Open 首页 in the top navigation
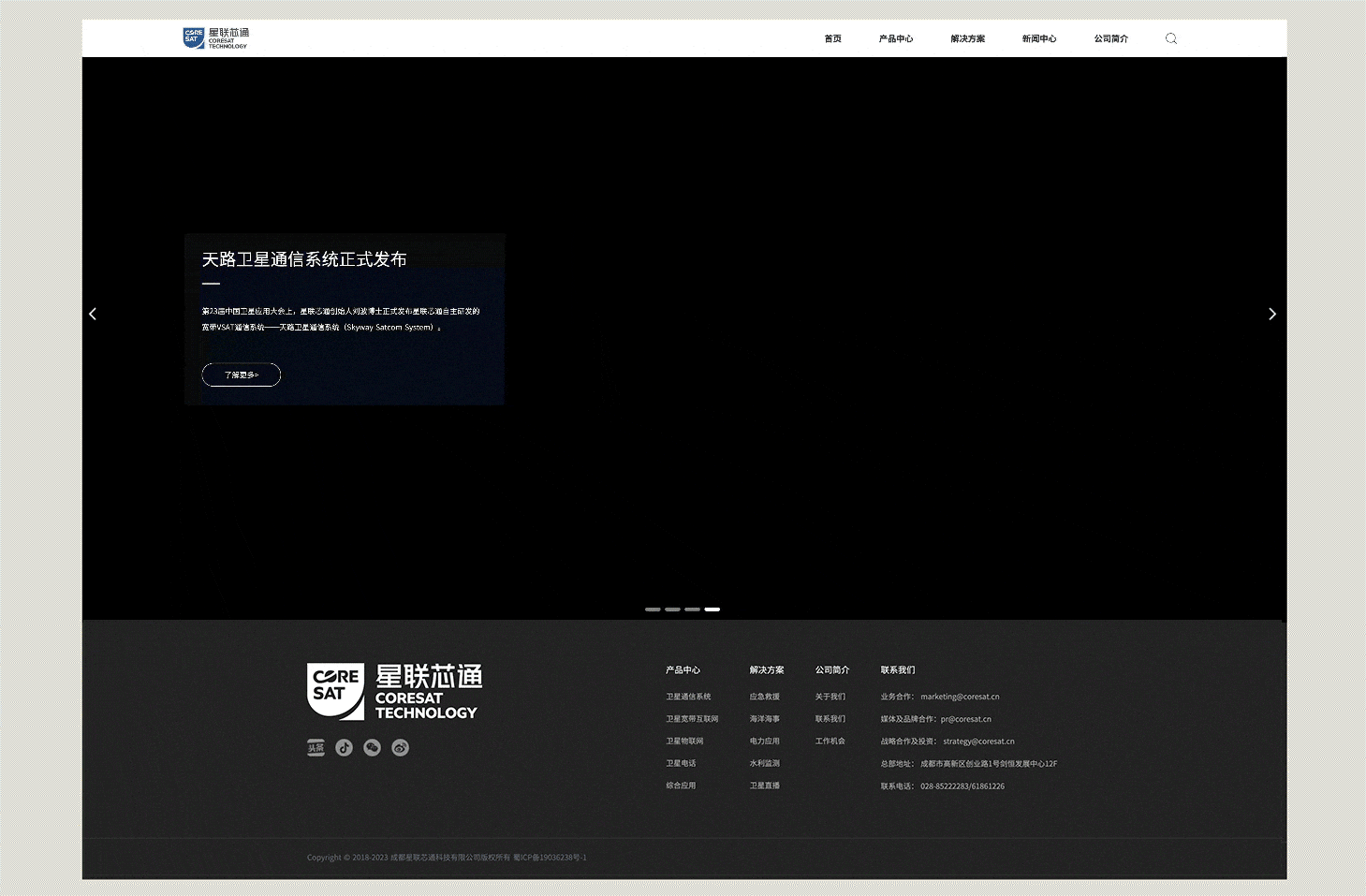This screenshot has height=896, width=1366. (832, 38)
